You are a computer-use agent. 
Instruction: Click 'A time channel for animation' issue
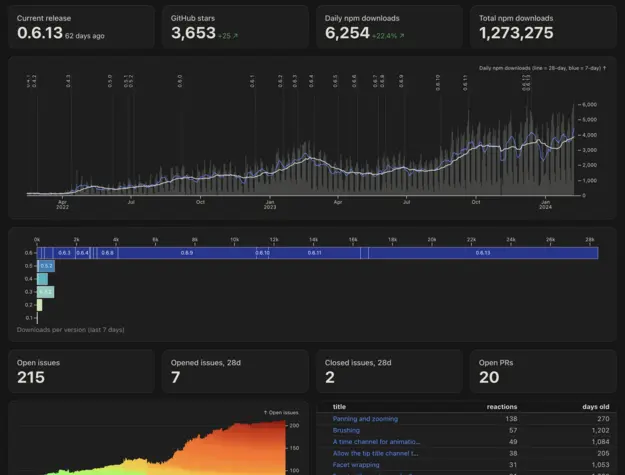(377, 441)
